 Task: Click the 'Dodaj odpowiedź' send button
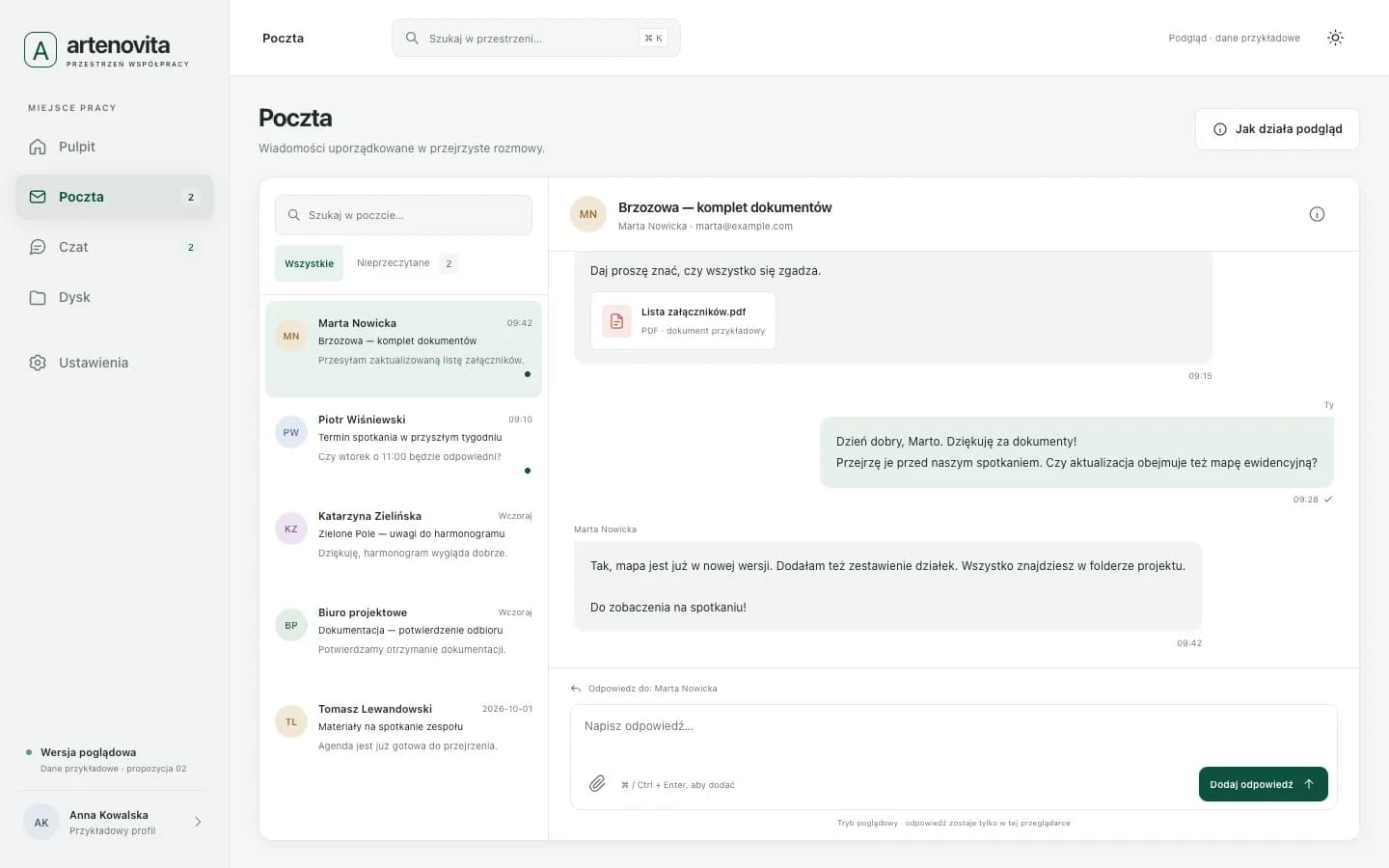click(1263, 784)
